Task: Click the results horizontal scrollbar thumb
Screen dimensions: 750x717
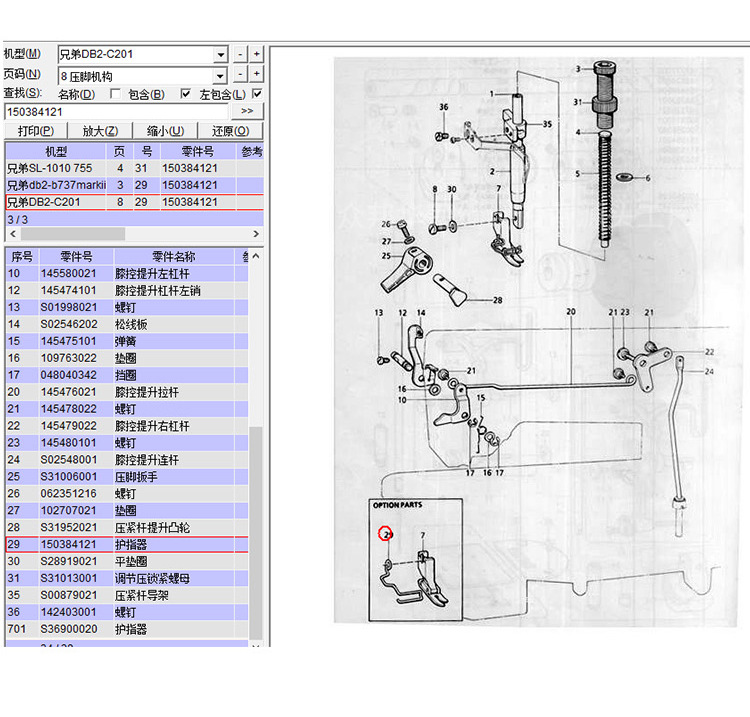Action: pyautogui.click(x=73, y=234)
